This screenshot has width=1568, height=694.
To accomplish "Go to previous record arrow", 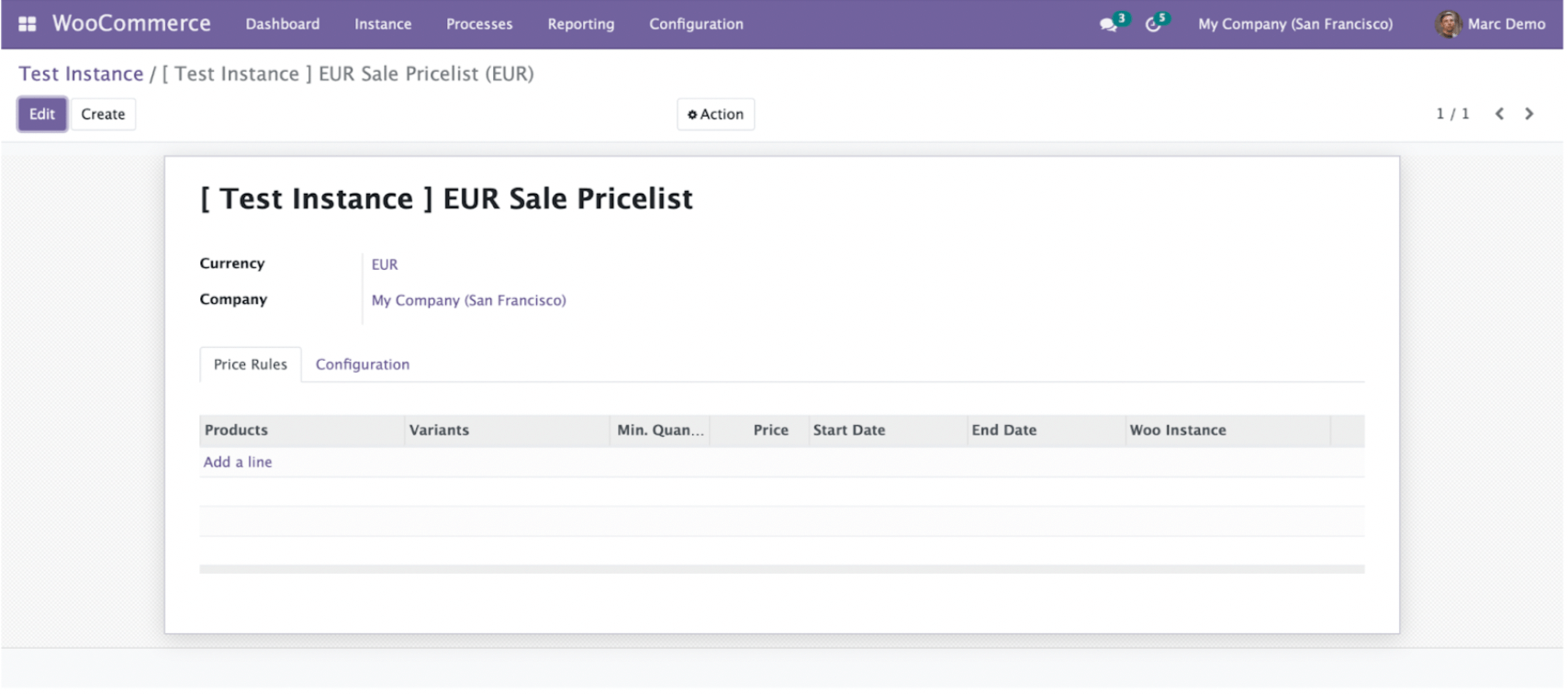I will tap(1500, 114).
